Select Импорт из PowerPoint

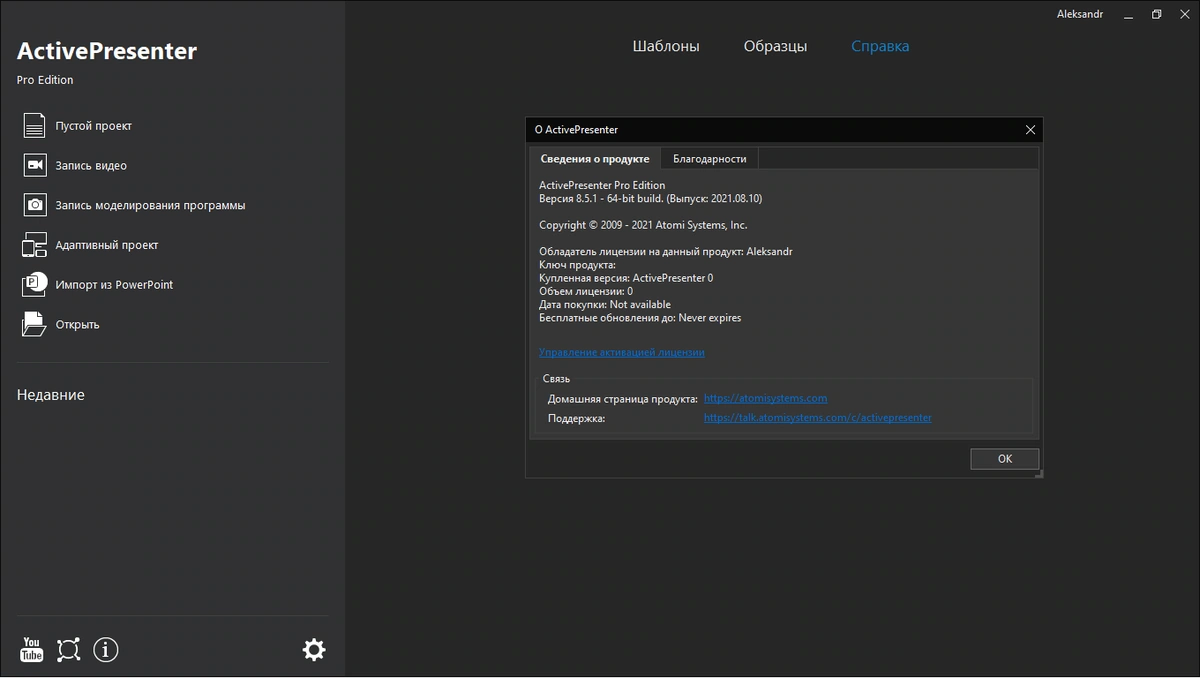tap(114, 284)
